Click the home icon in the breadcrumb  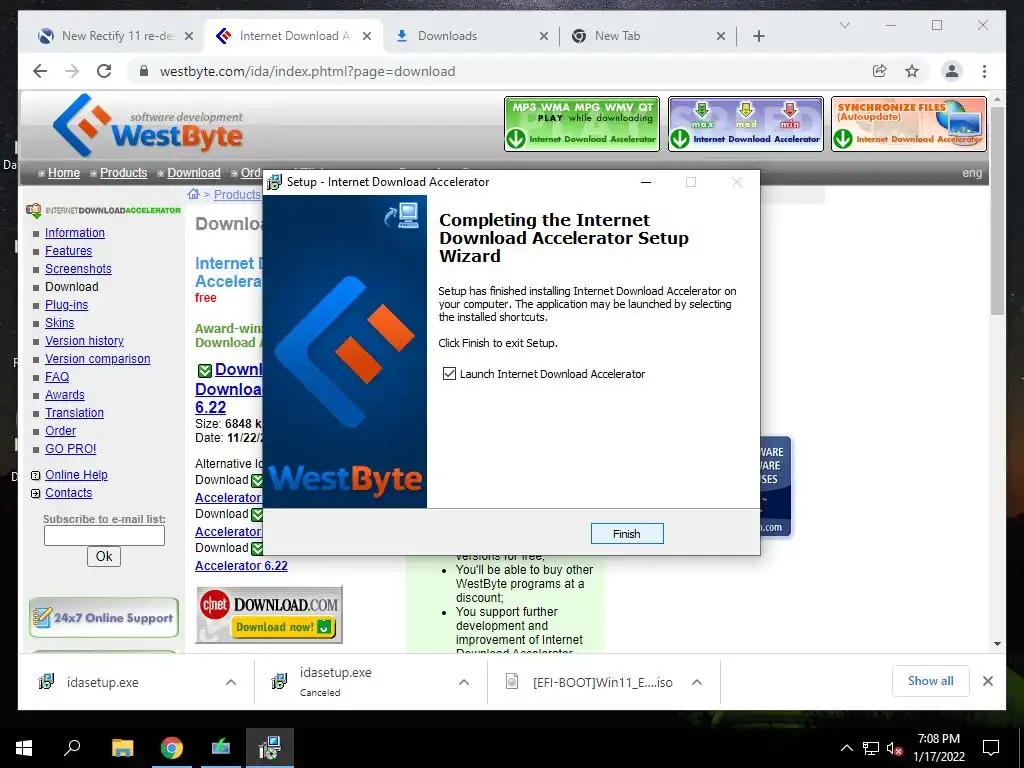(193, 194)
